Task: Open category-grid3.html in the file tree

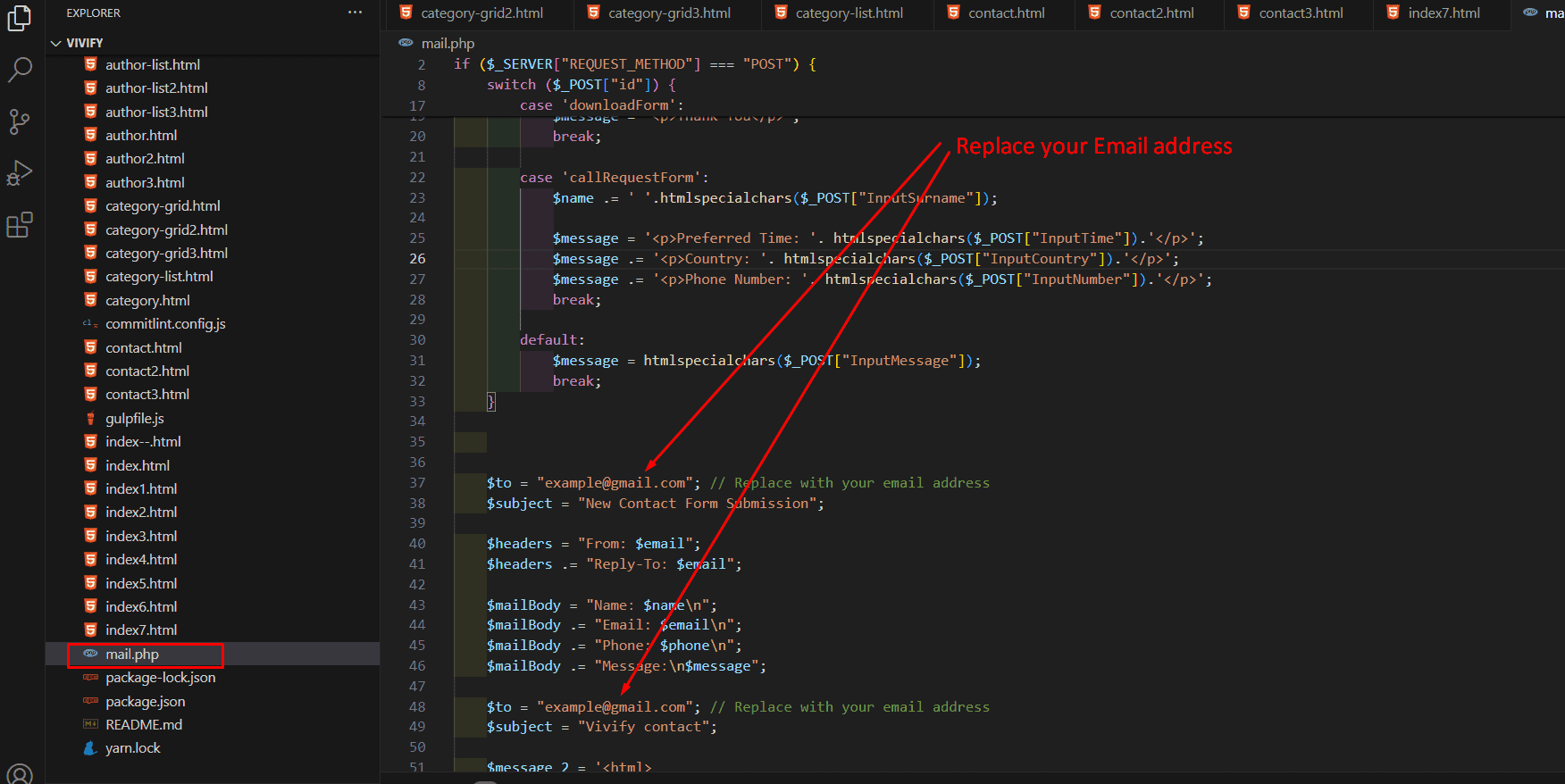Action: click(x=166, y=253)
